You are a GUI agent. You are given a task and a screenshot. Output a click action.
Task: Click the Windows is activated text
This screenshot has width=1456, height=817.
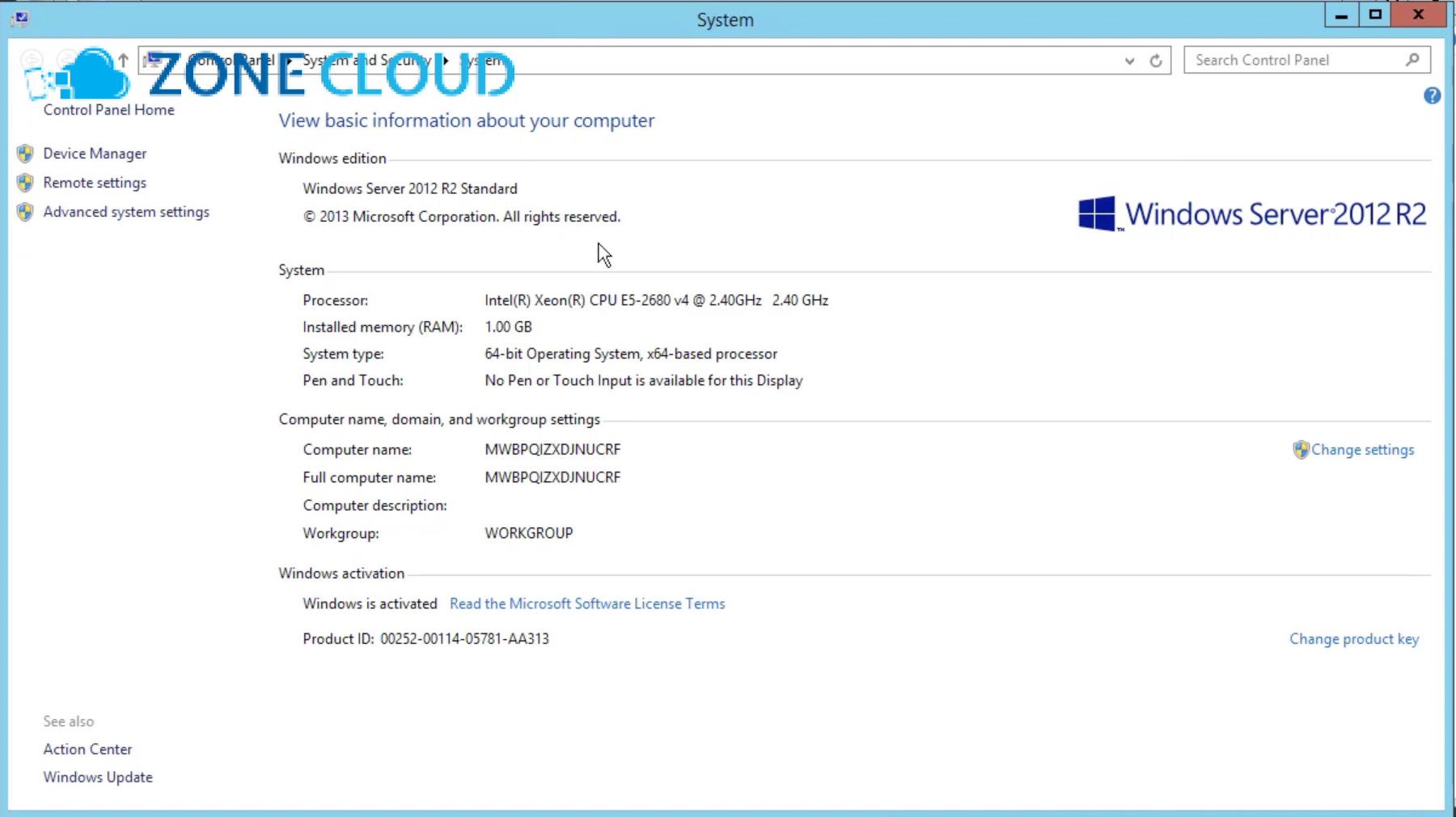pyautogui.click(x=370, y=603)
